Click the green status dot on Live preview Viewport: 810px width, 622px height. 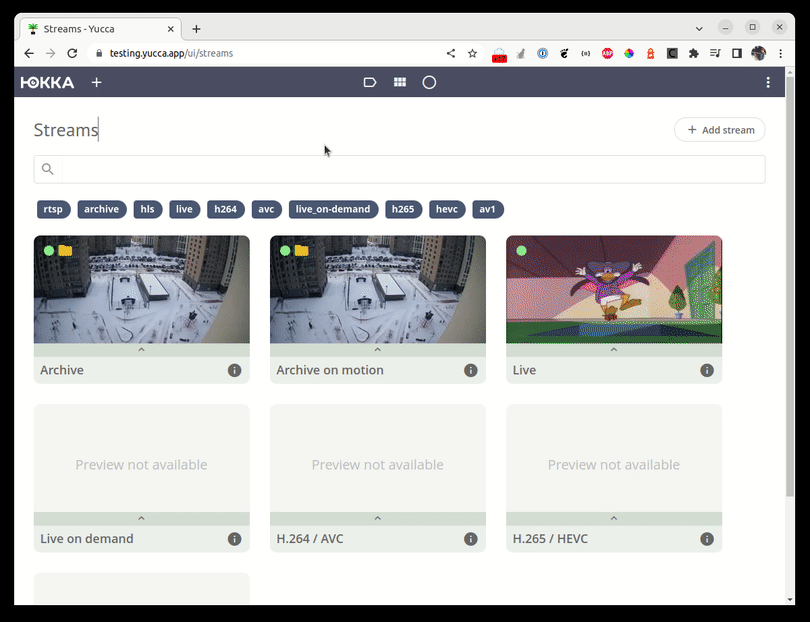[521, 251]
